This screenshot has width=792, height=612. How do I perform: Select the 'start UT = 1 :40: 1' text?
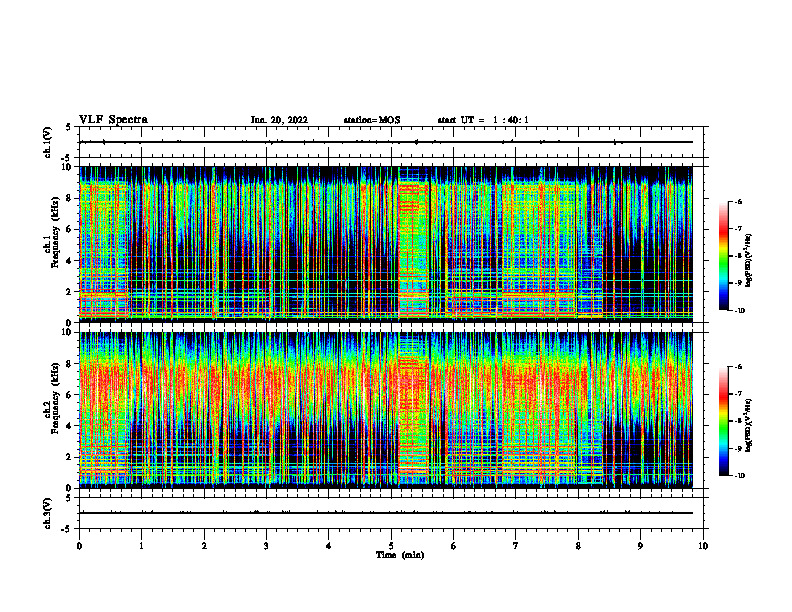[x=483, y=120]
